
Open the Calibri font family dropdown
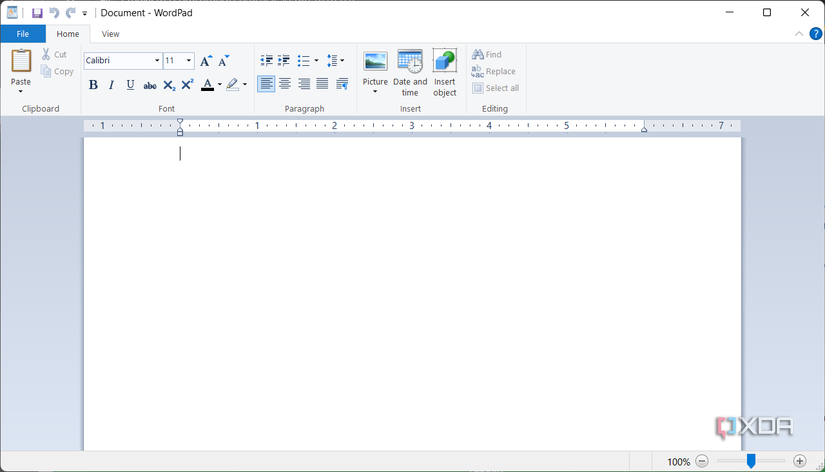(156, 61)
